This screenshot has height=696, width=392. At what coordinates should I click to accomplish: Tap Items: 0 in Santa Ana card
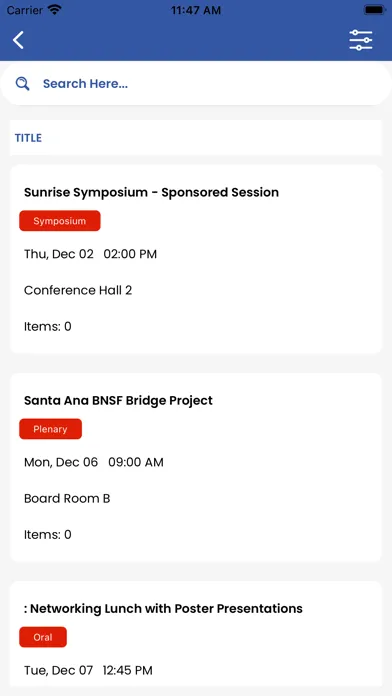tap(48, 534)
